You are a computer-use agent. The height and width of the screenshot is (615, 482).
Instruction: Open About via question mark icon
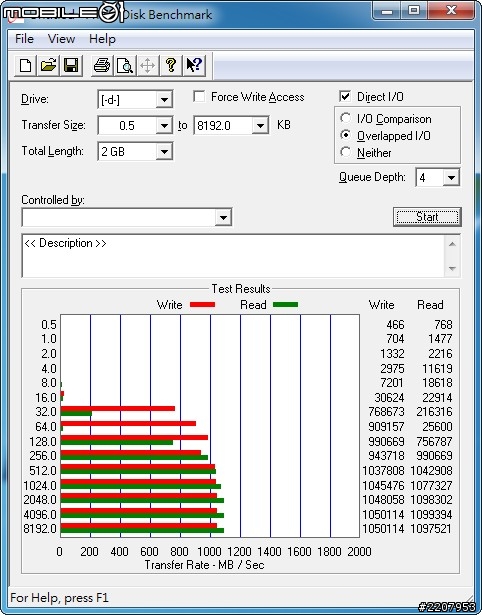(171, 65)
